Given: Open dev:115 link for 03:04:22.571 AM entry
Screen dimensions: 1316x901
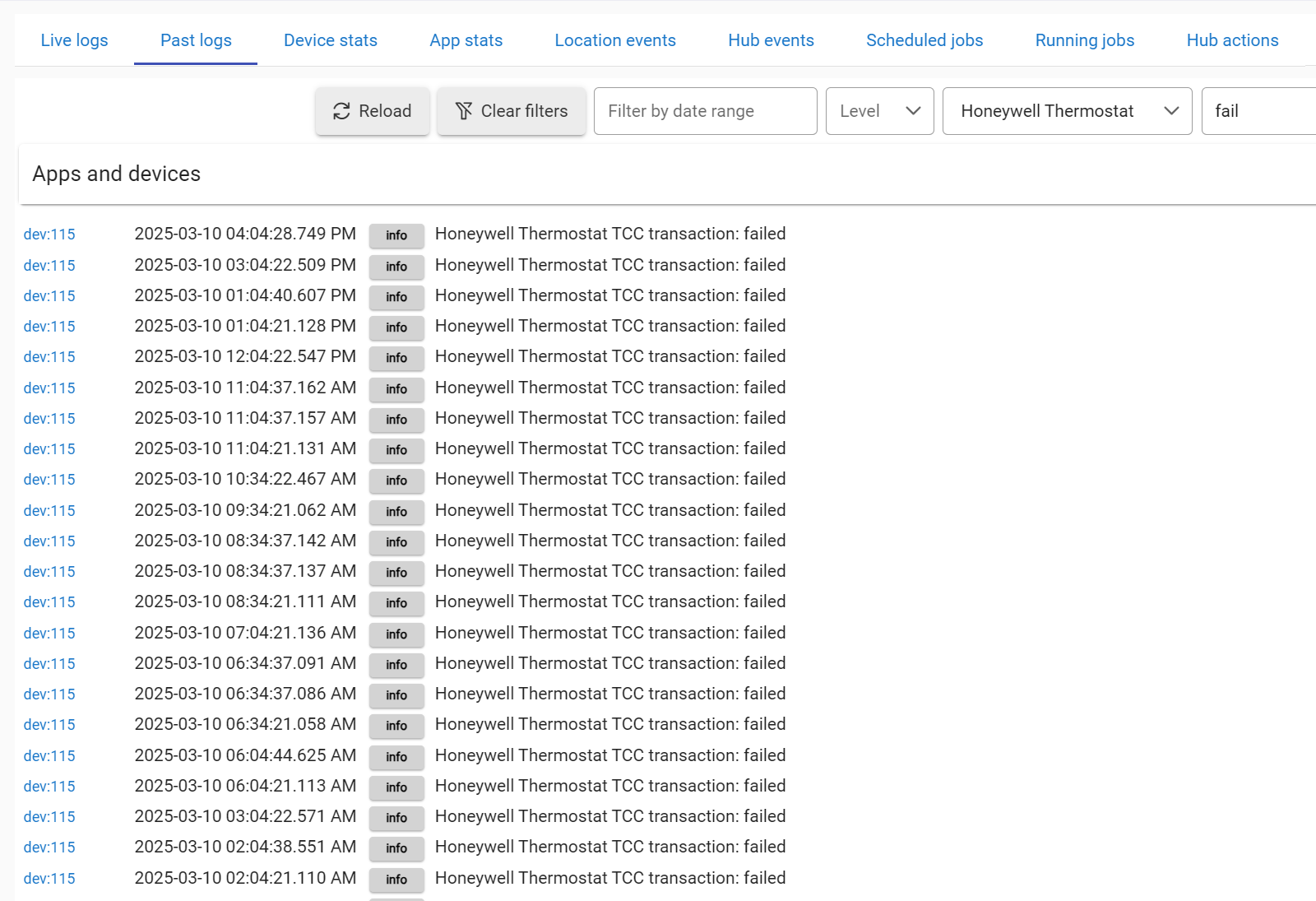Looking at the screenshot, I should [49, 817].
